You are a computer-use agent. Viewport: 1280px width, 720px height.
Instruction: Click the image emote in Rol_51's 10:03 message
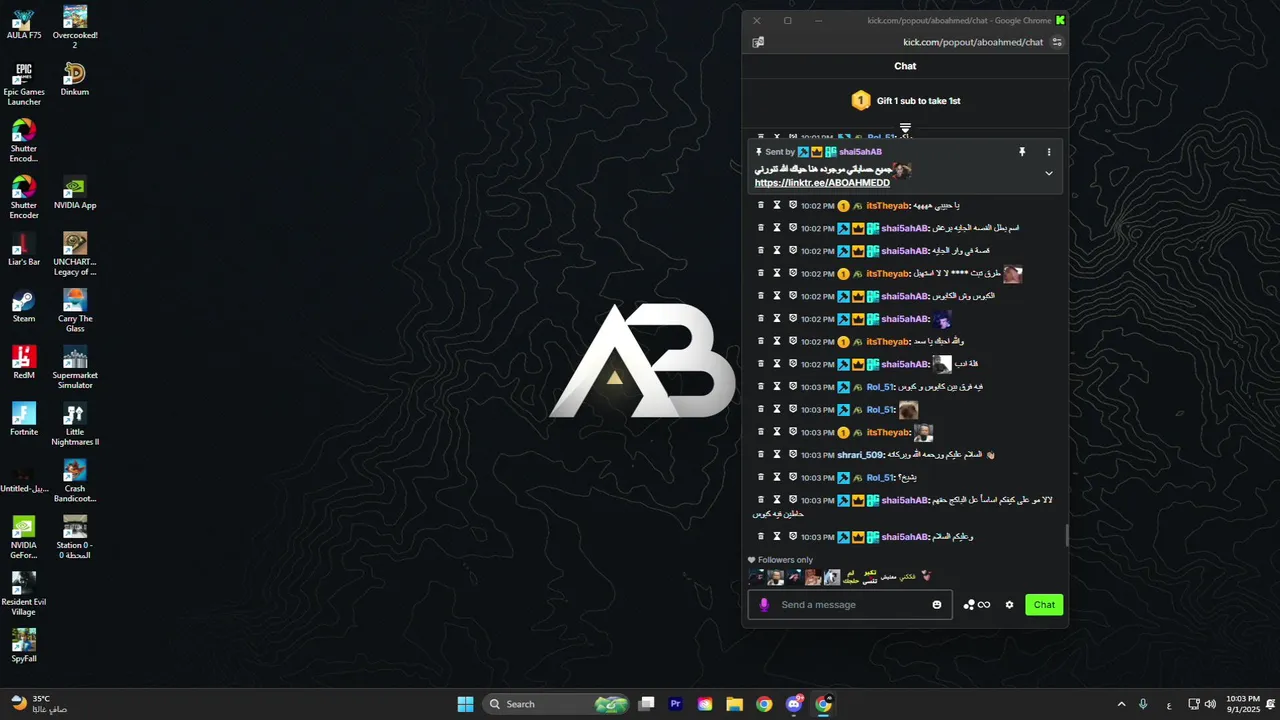[x=908, y=410]
